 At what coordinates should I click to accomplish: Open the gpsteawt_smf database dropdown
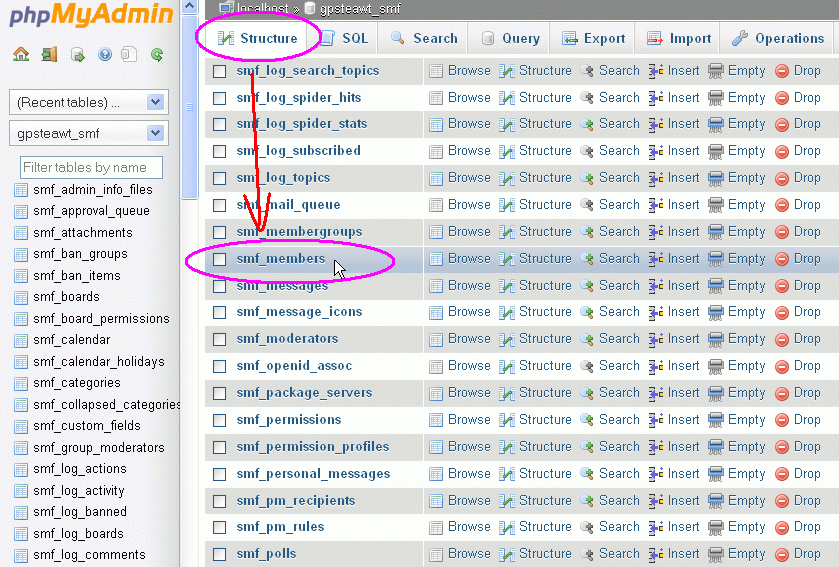89,133
